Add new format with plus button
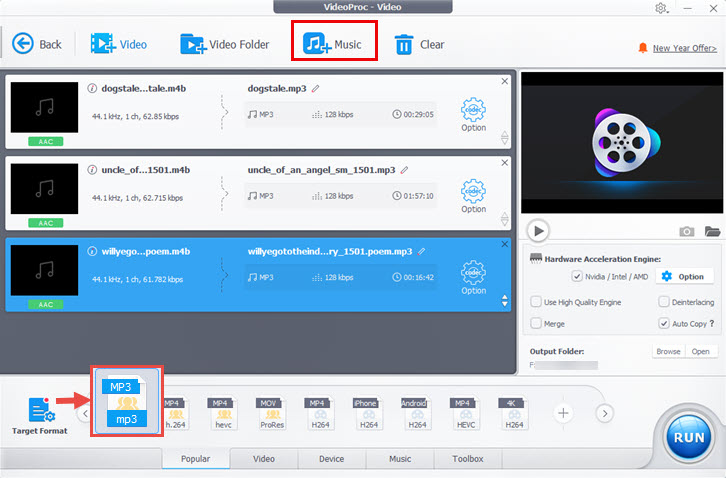The height and width of the screenshot is (478, 726). click(563, 413)
